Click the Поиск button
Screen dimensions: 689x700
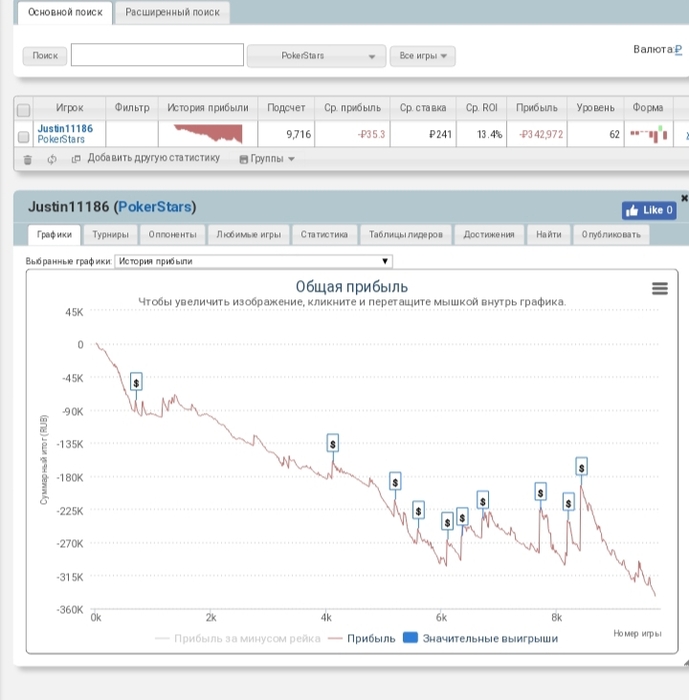click(x=45, y=56)
